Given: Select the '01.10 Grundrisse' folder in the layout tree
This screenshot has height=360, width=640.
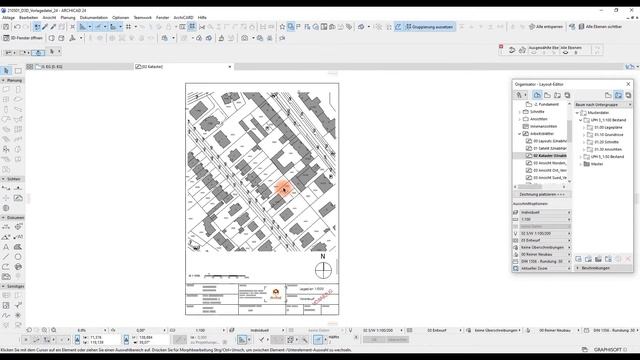Looking at the screenshot, I should click(605, 135).
